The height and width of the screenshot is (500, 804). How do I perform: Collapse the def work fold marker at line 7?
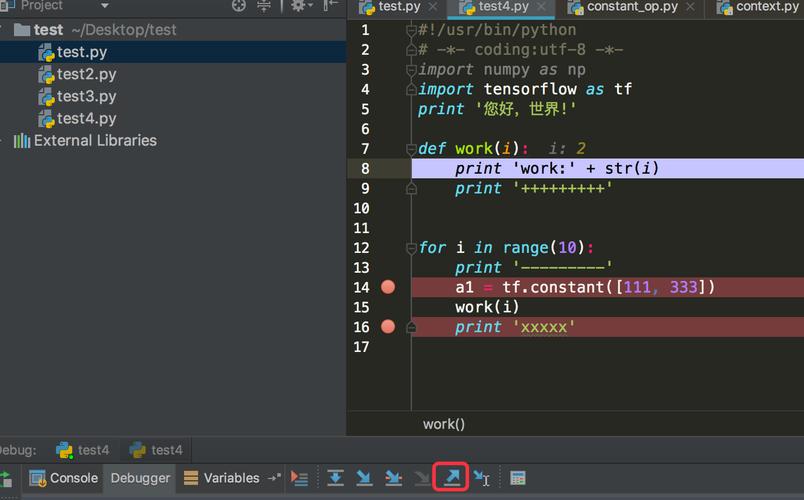[411, 149]
